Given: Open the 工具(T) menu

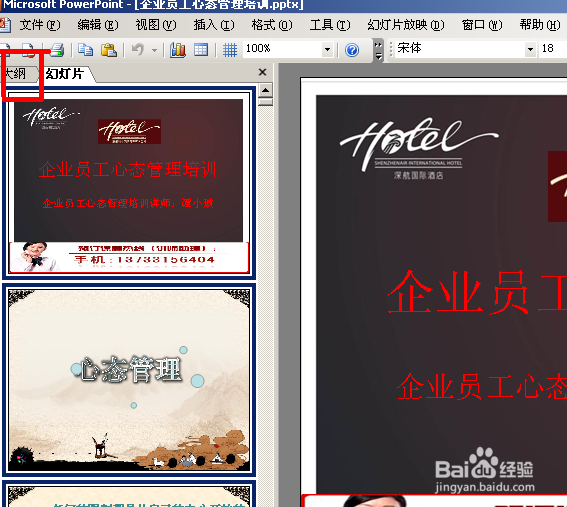Looking at the screenshot, I should click(x=330, y=25).
